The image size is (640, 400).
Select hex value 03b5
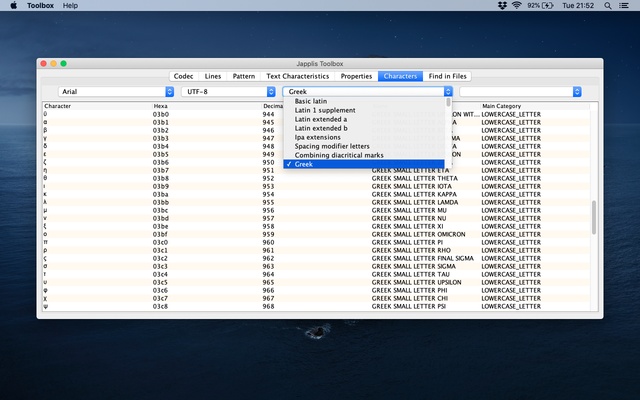point(161,154)
